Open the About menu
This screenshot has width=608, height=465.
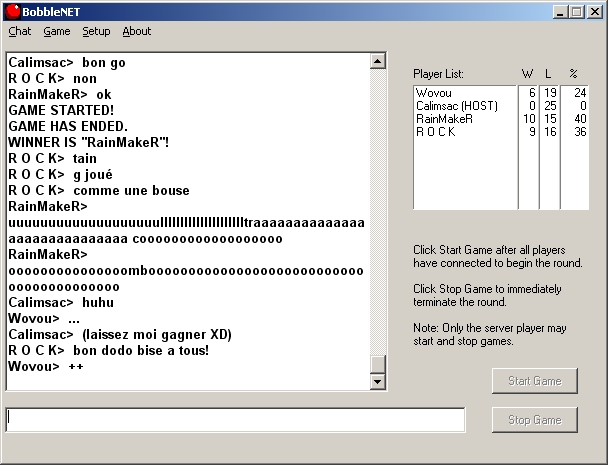[x=137, y=31]
